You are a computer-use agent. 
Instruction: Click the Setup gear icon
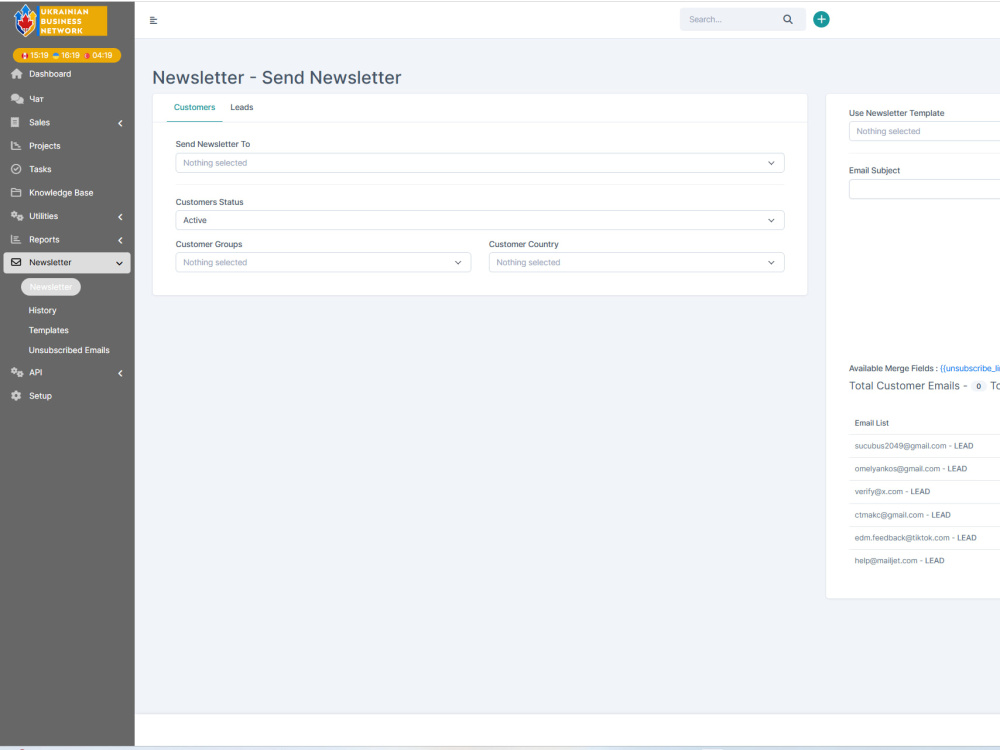[16, 396]
